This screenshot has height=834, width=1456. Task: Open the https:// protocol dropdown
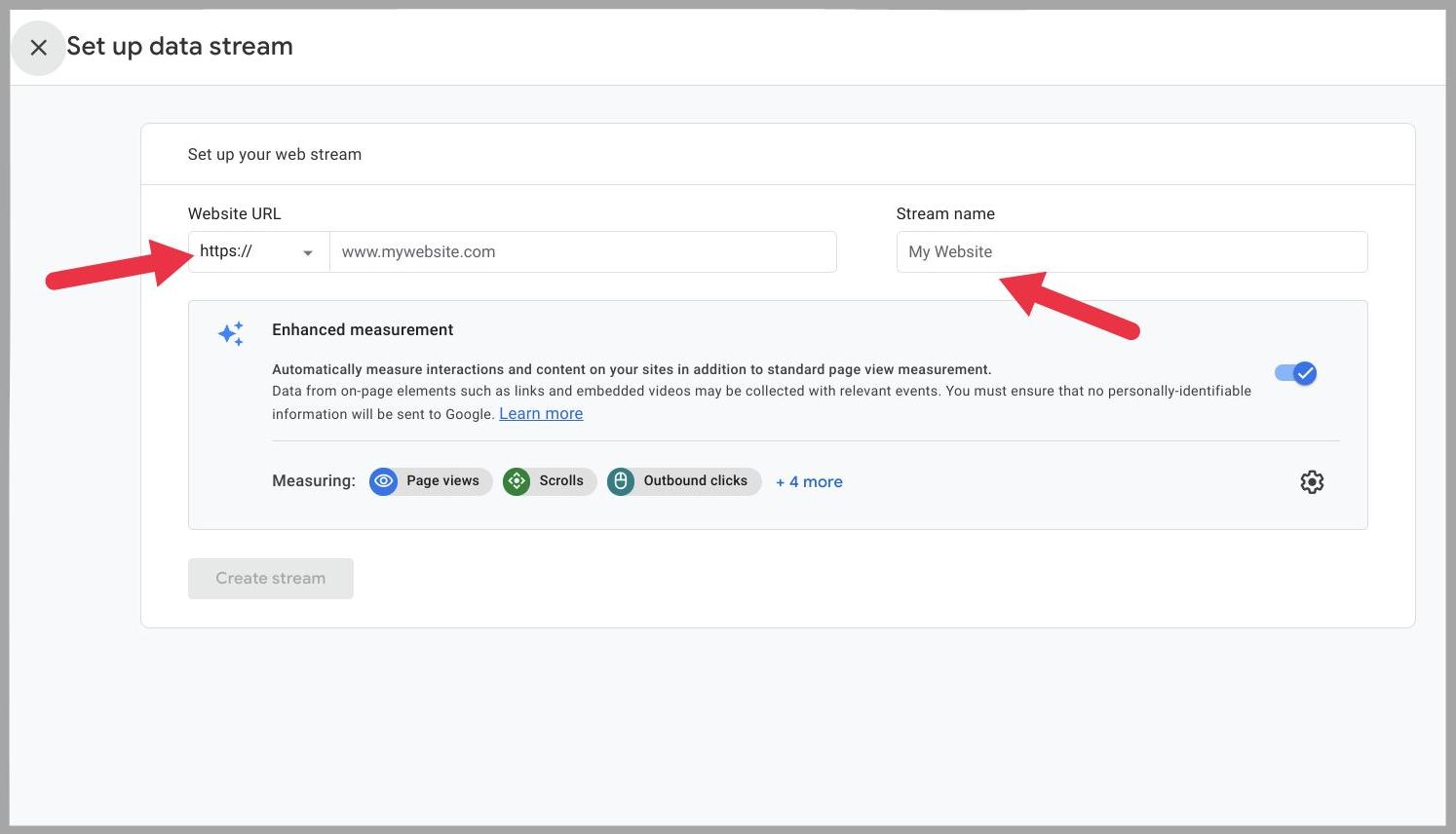click(x=257, y=251)
